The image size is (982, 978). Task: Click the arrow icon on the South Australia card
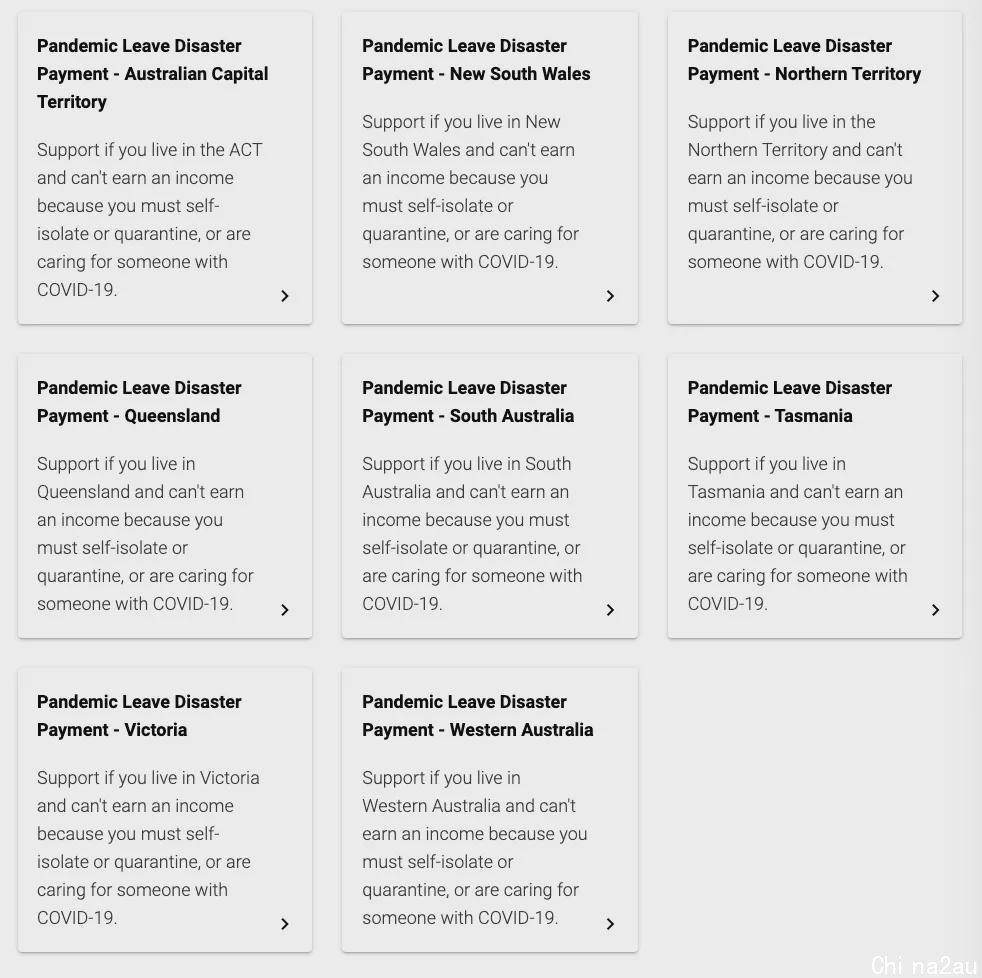pos(611,610)
